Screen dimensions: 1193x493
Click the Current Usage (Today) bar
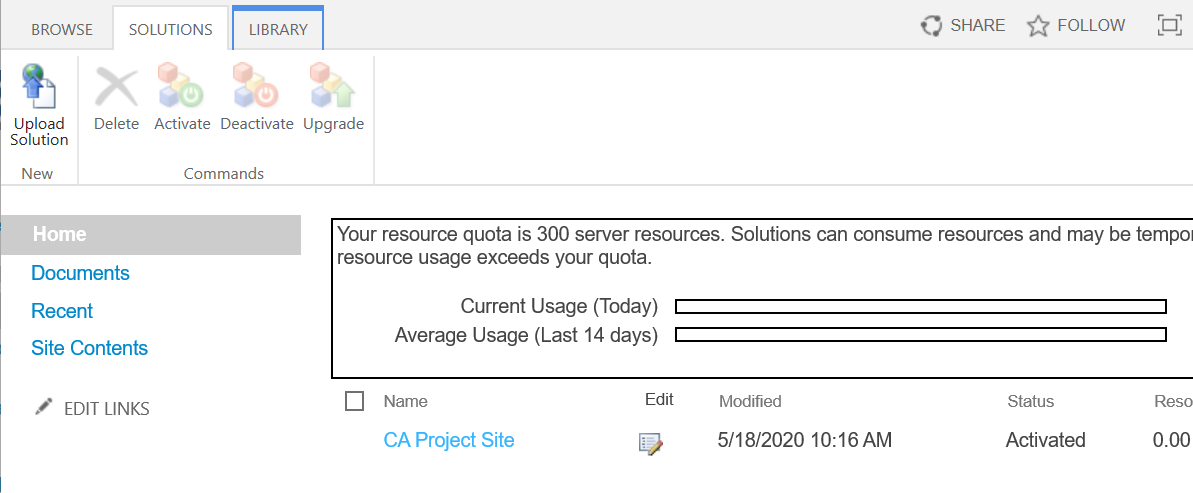(921, 307)
